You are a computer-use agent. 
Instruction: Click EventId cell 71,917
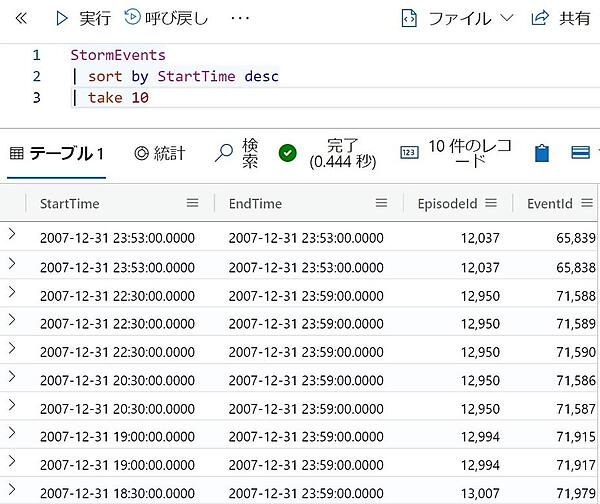click(x=576, y=465)
